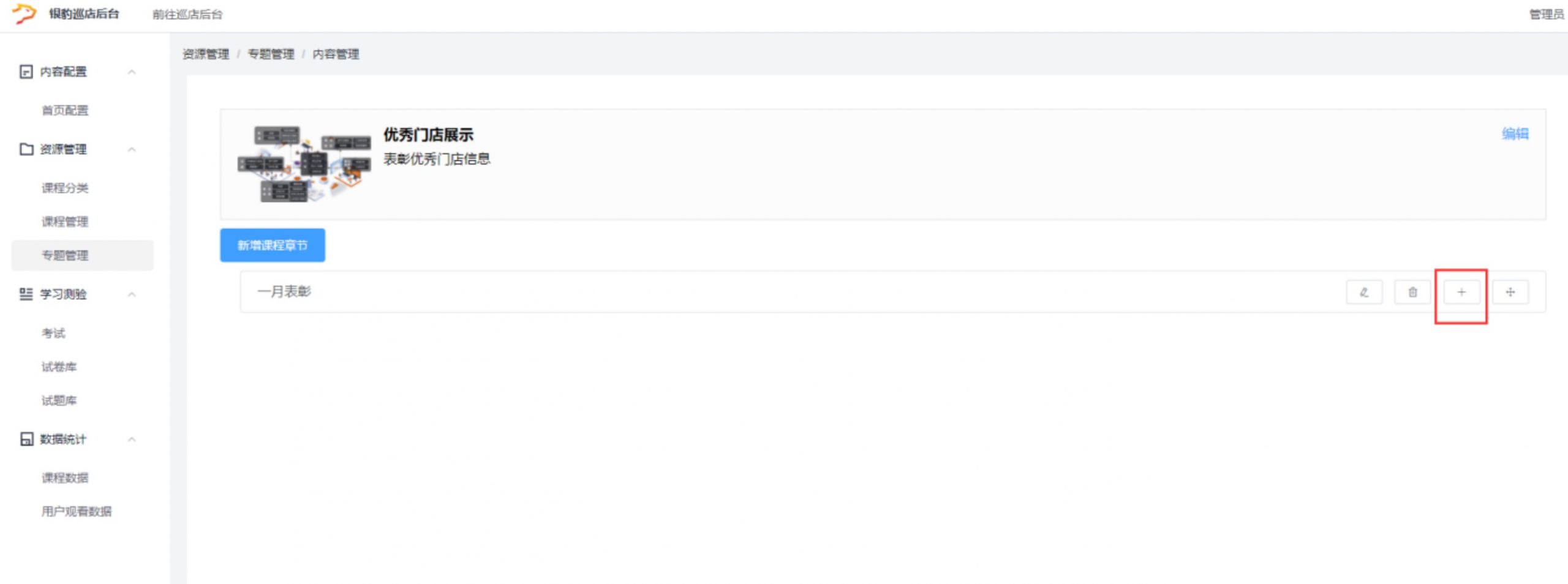The image size is (1568, 584).
Task: Click the pencil edit icon for 一月表彰
Action: [x=1364, y=292]
